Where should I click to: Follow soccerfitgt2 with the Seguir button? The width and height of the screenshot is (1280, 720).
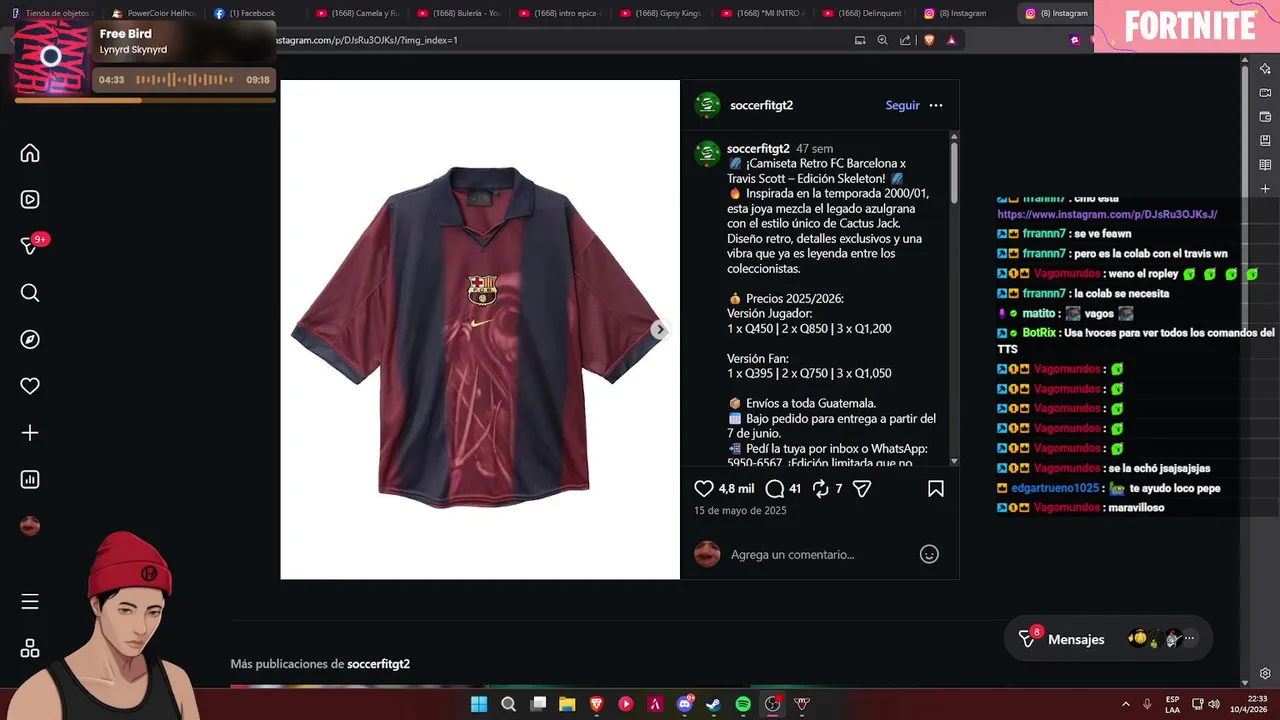click(902, 105)
